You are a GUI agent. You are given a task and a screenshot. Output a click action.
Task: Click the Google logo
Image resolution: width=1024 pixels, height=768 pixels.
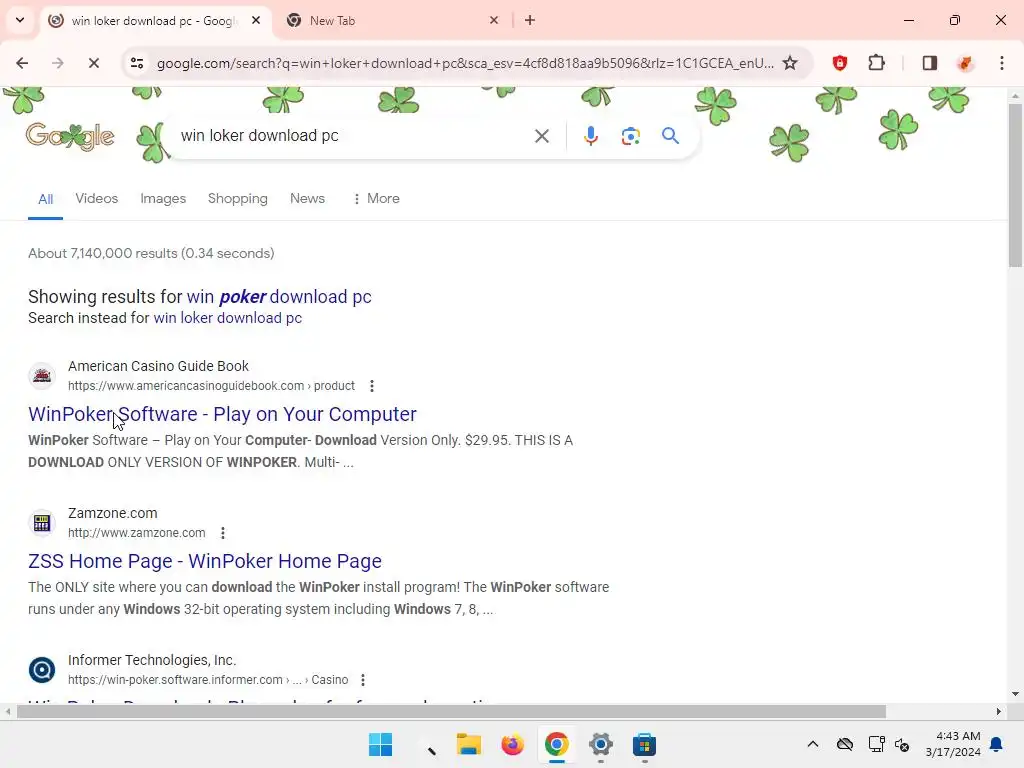coord(70,136)
